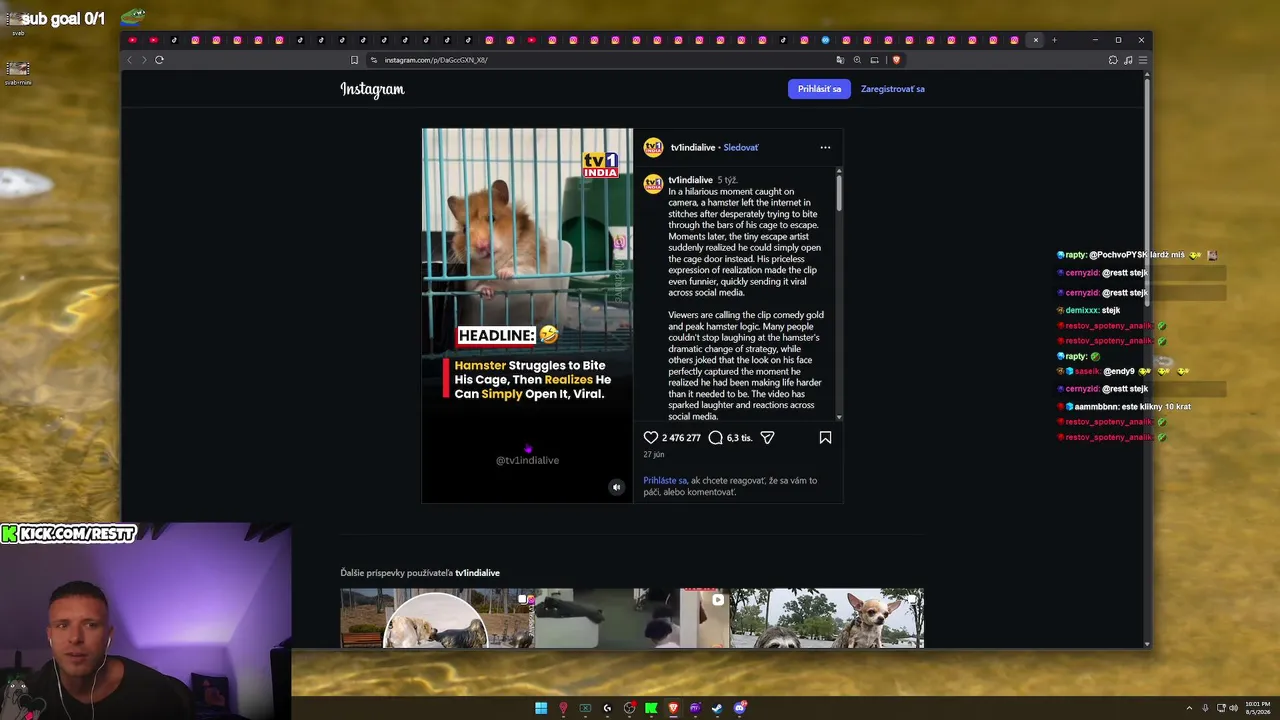Like the post with the heart icon

(651, 438)
